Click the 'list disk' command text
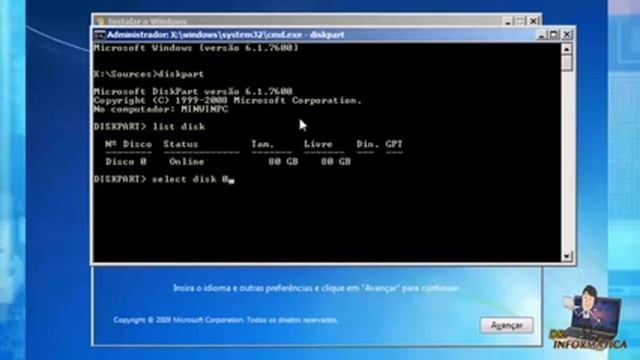 178,127
